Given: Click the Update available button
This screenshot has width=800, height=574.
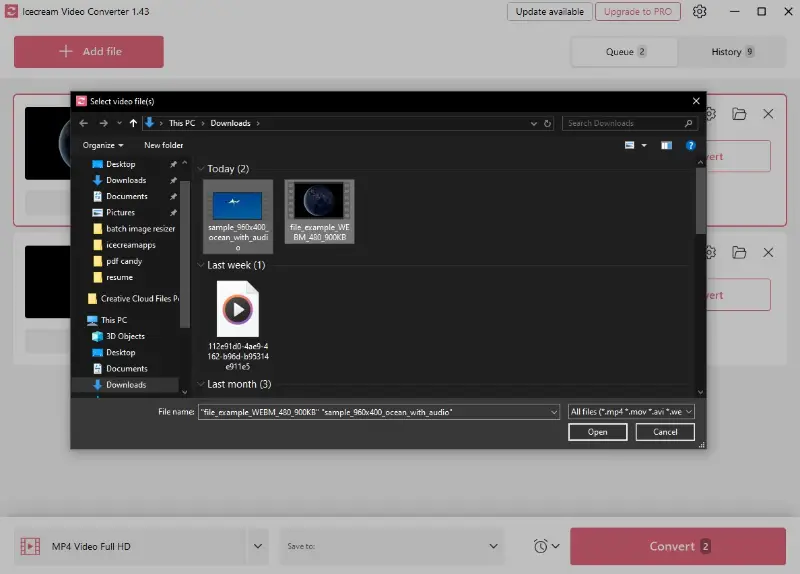Looking at the screenshot, I should tap(549, 11).
